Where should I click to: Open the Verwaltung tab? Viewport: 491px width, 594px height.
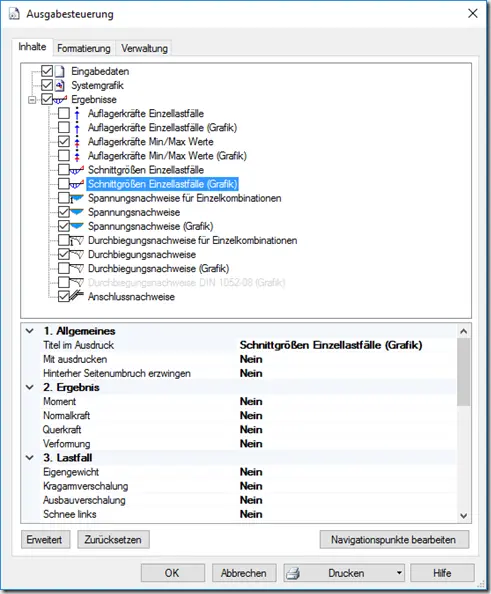click(x=144, y=48)
